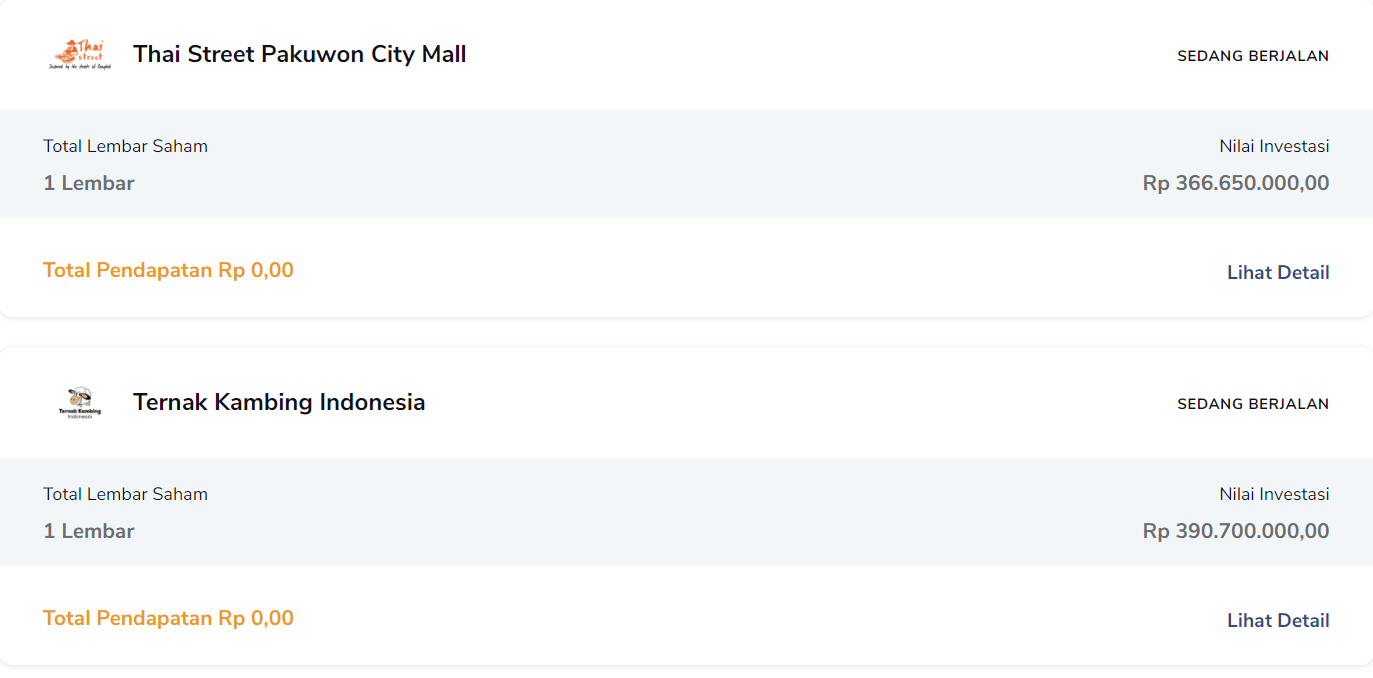The height and width of the screenshot is (678, 1373).
Task: Click Sedang Berjalan status on Thai Street card
Action: tap(1253, 56)
